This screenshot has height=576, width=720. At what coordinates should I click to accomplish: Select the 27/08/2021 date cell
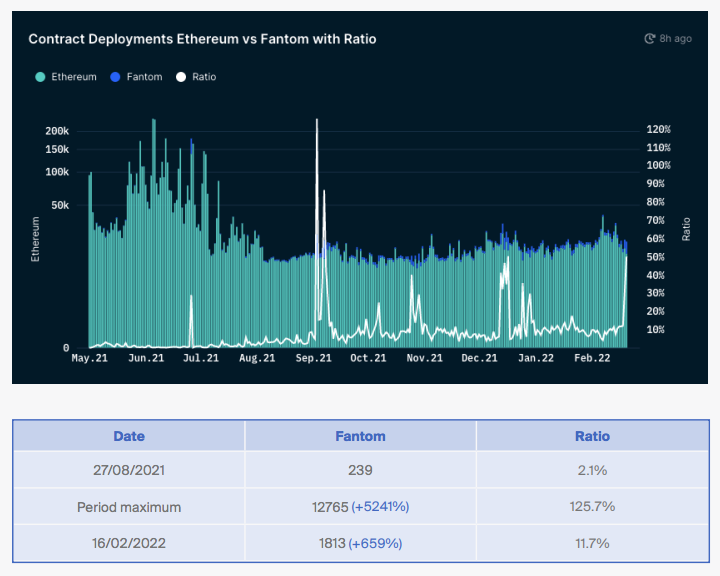pyautogui.click(x=129, y=470)
